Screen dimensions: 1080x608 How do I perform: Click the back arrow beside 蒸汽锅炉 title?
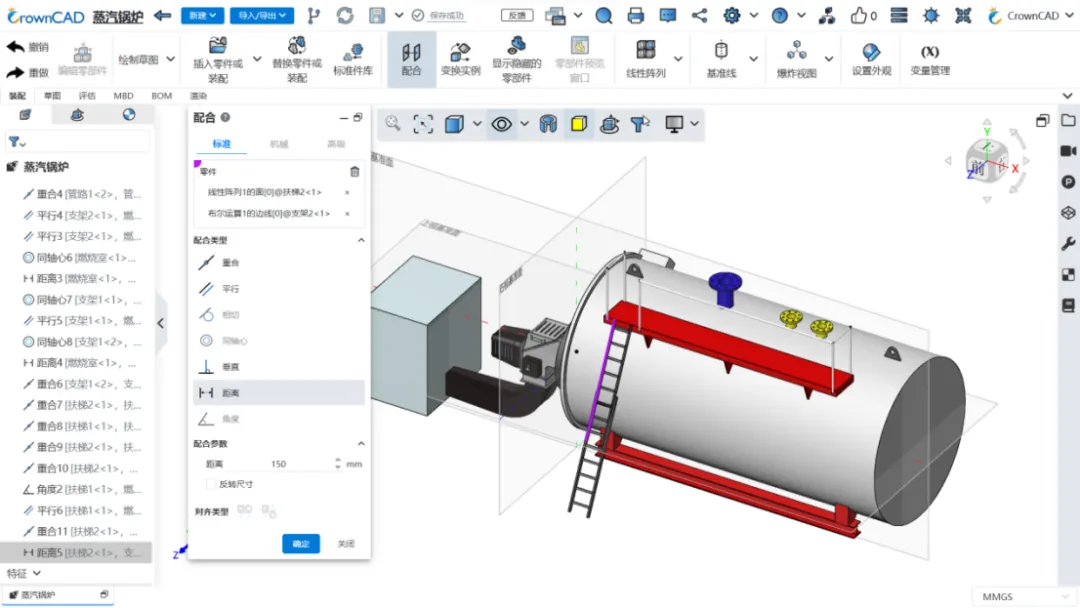pos(163,15)
